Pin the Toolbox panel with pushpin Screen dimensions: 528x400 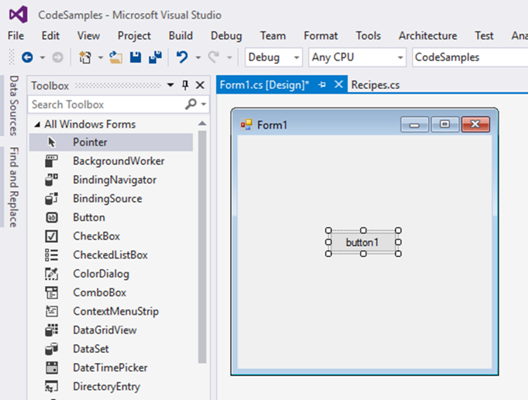(x=185, y=86)
